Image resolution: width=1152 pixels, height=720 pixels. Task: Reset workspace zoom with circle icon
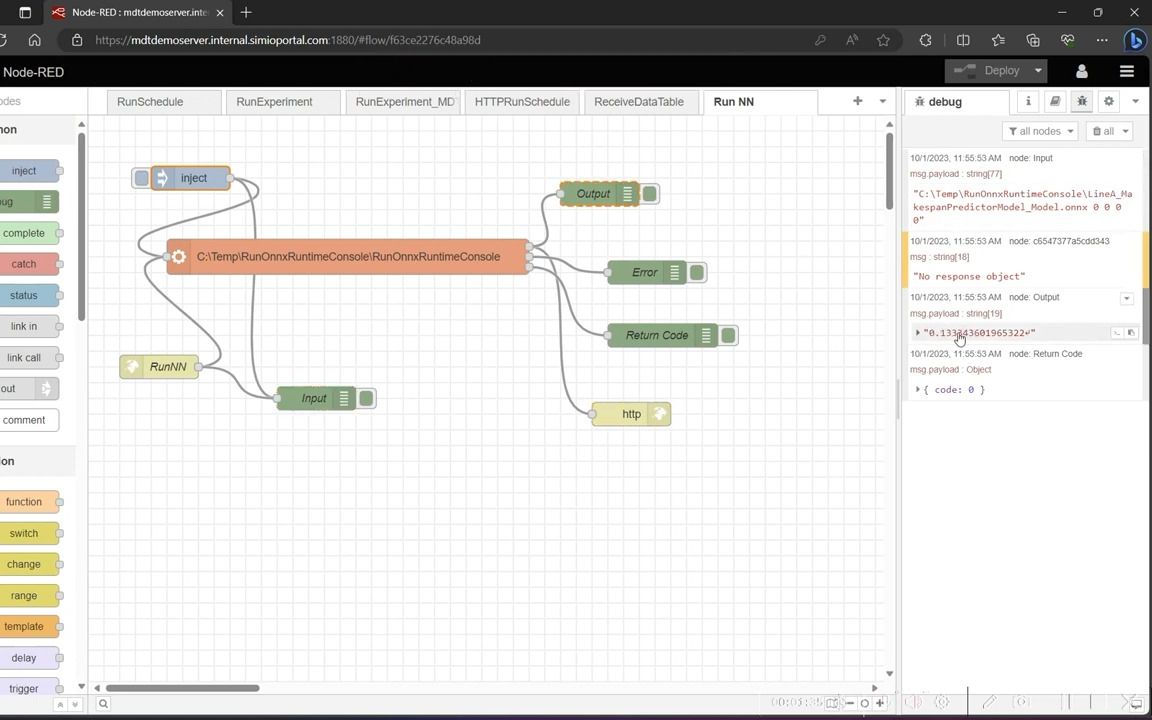click(x=864, y=703)
